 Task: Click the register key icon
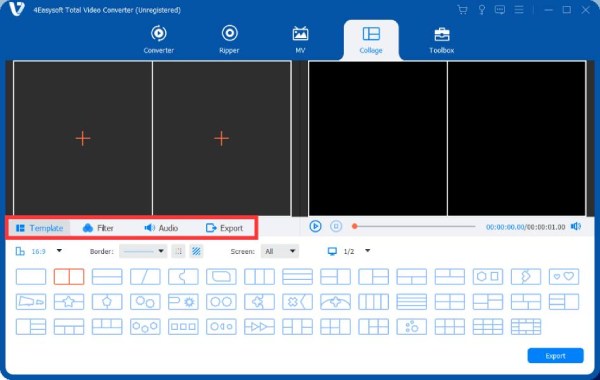(x=481, y=10)
